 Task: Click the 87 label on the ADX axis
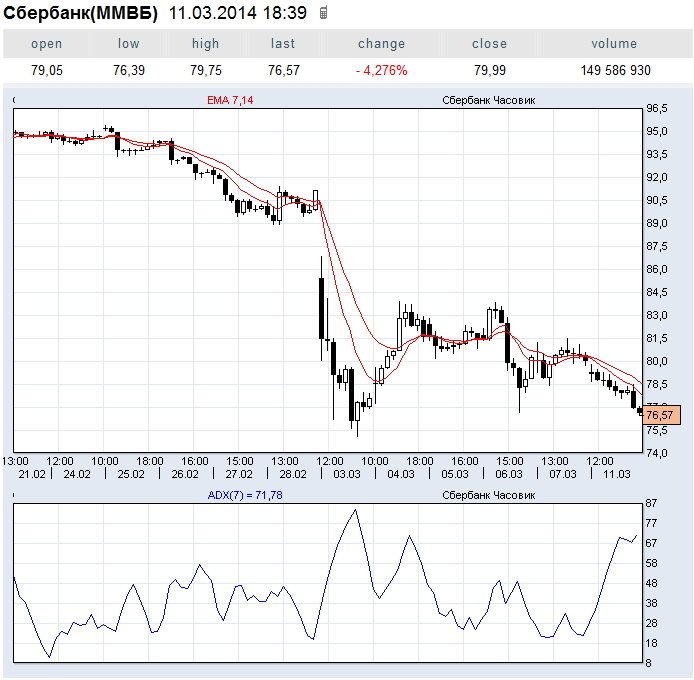point(652,503)
